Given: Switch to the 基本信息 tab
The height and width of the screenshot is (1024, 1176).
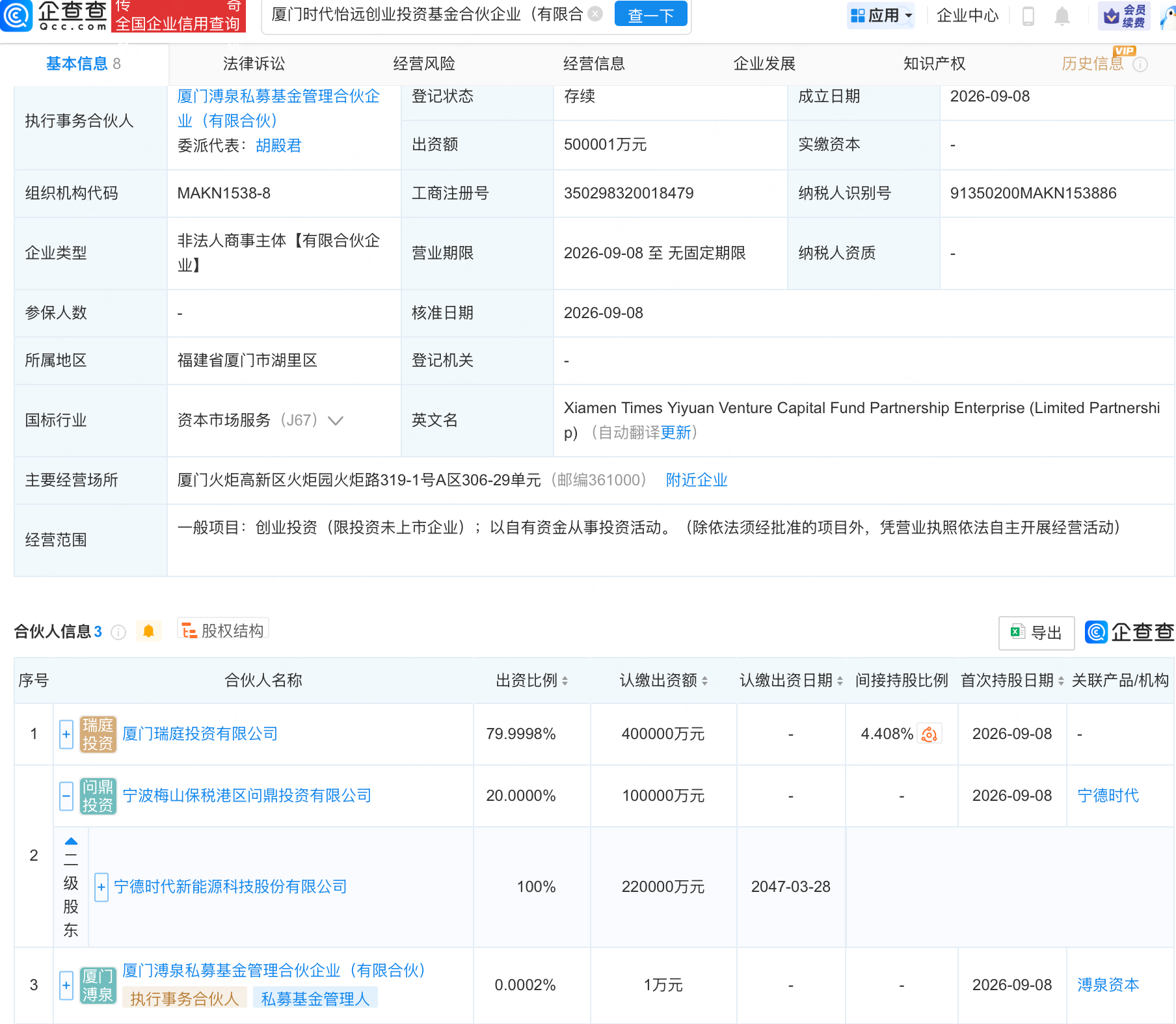Looking at the screenshot, I should coord(83,64).
